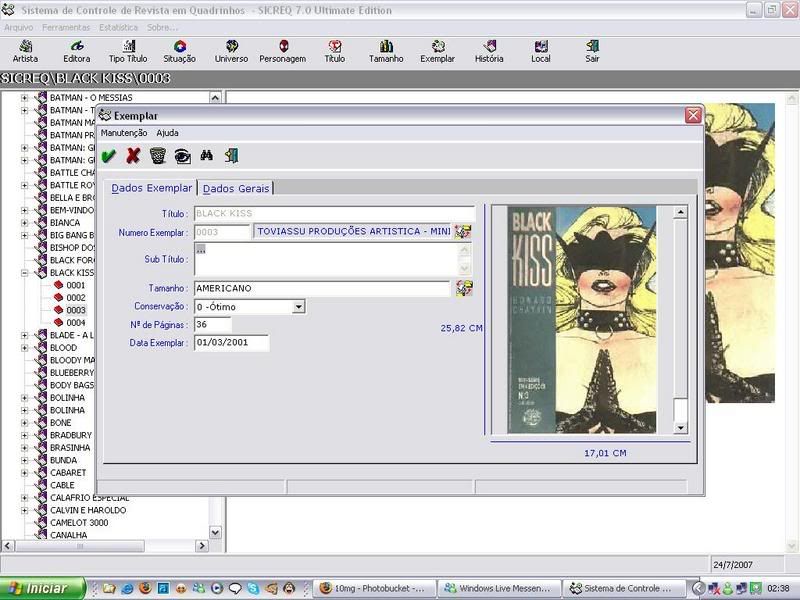Collapse the BLACK KISS tree node
The width and height of the screenshot is (800, 600).
point(24,273)
